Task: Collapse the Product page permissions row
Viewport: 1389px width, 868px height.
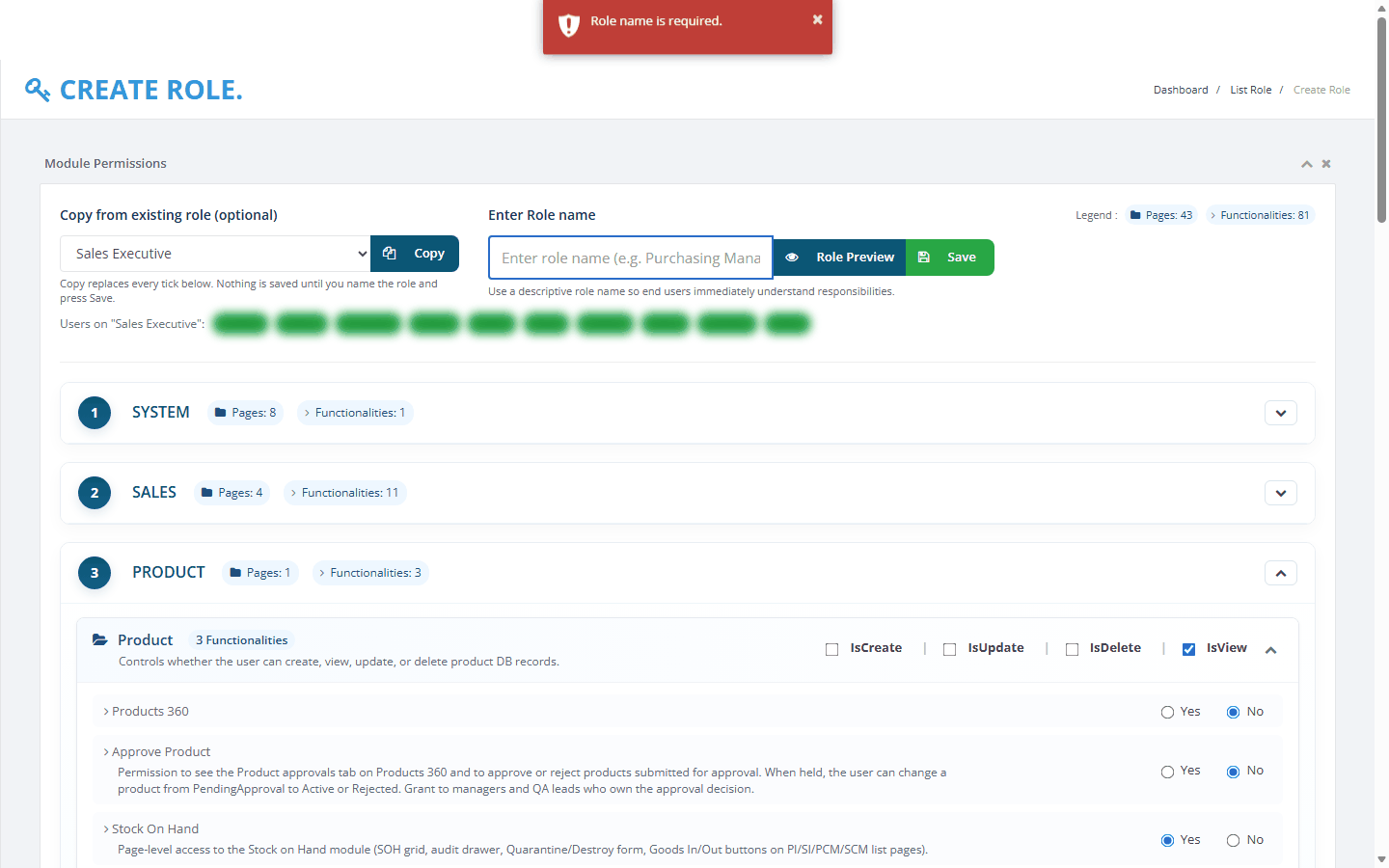Action: click(x=1271, y=650)
